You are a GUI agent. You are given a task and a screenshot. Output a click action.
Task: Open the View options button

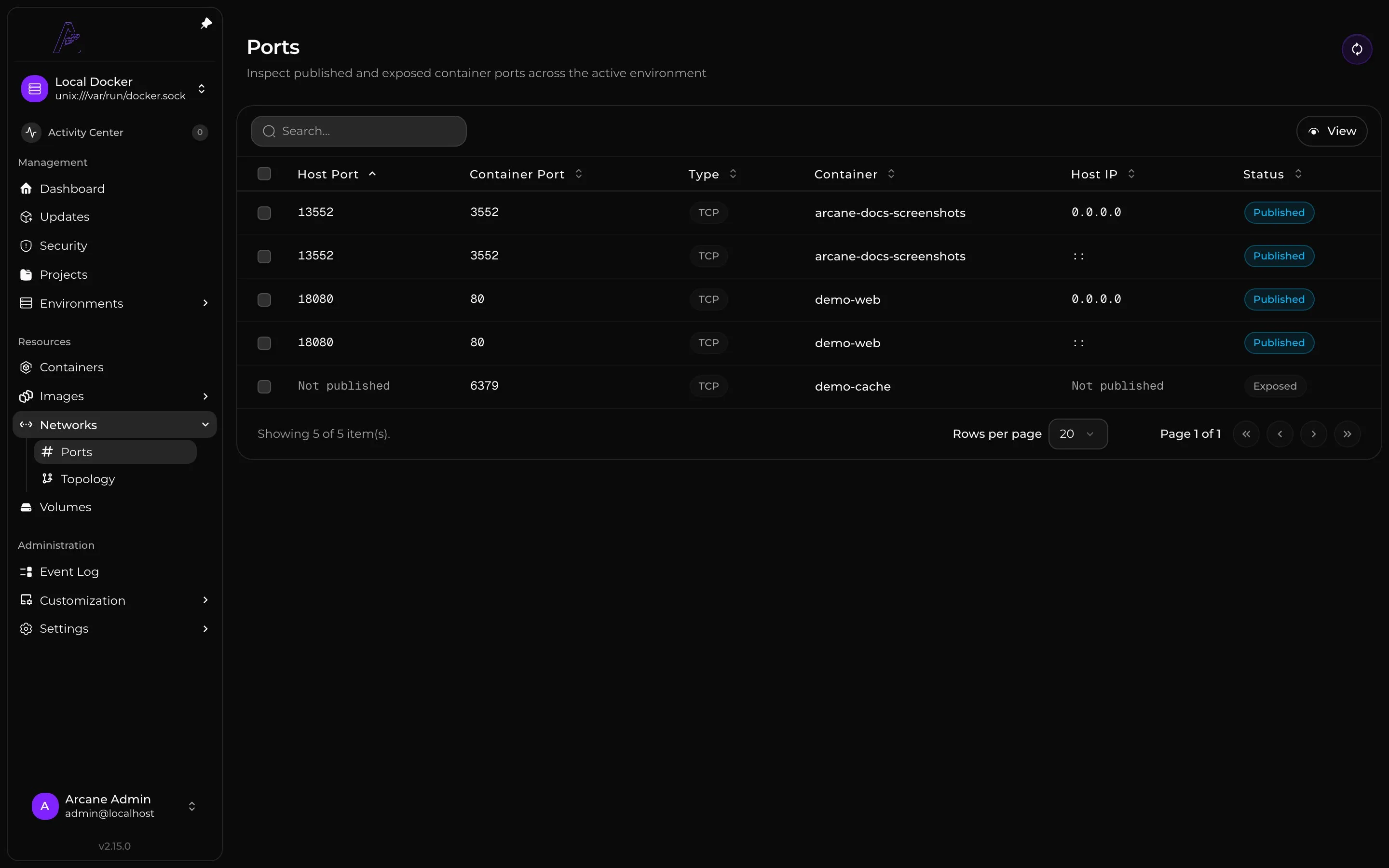(1332, 131)
